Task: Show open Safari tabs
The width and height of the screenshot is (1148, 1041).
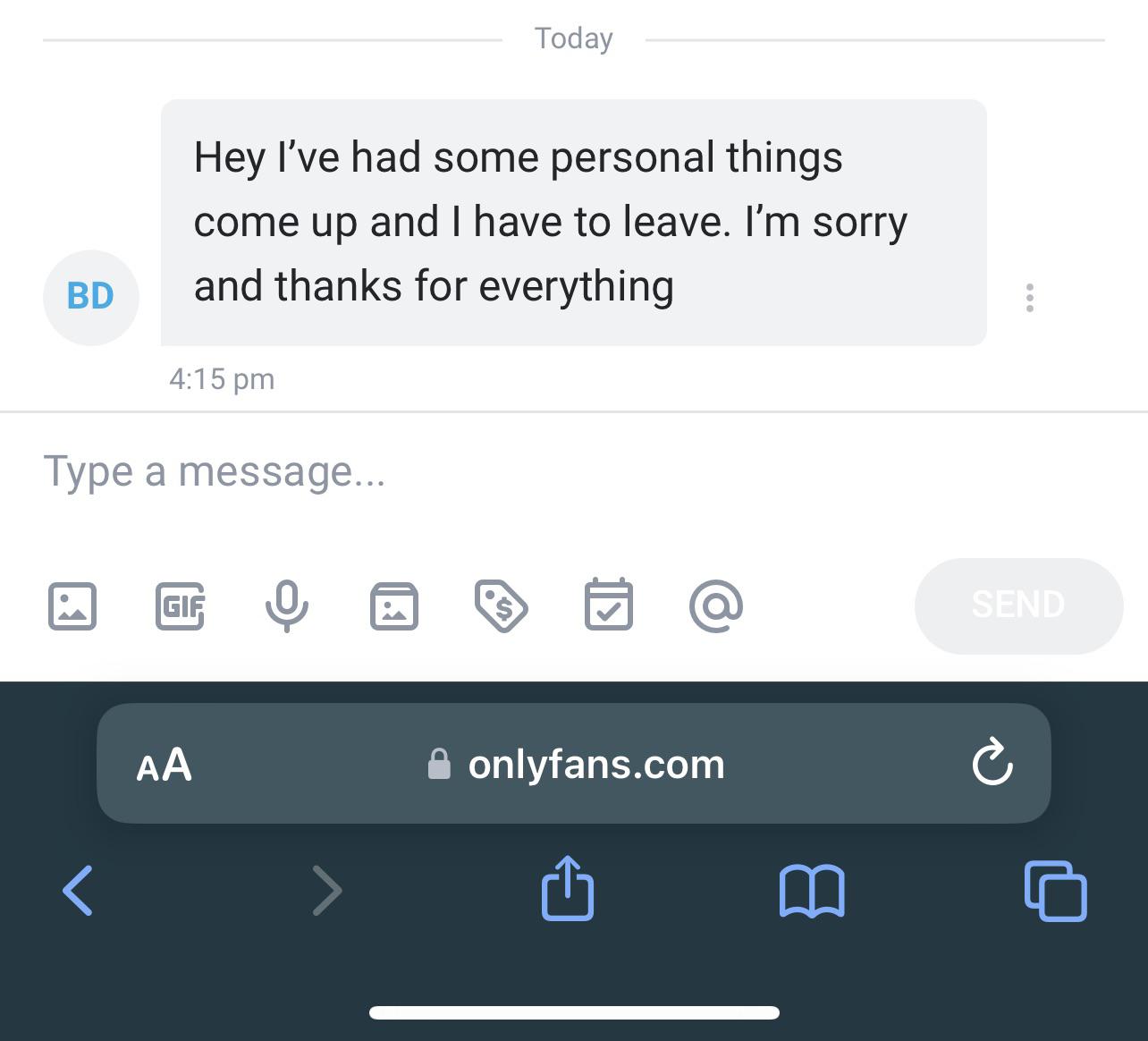Action: click(1055, 891)
